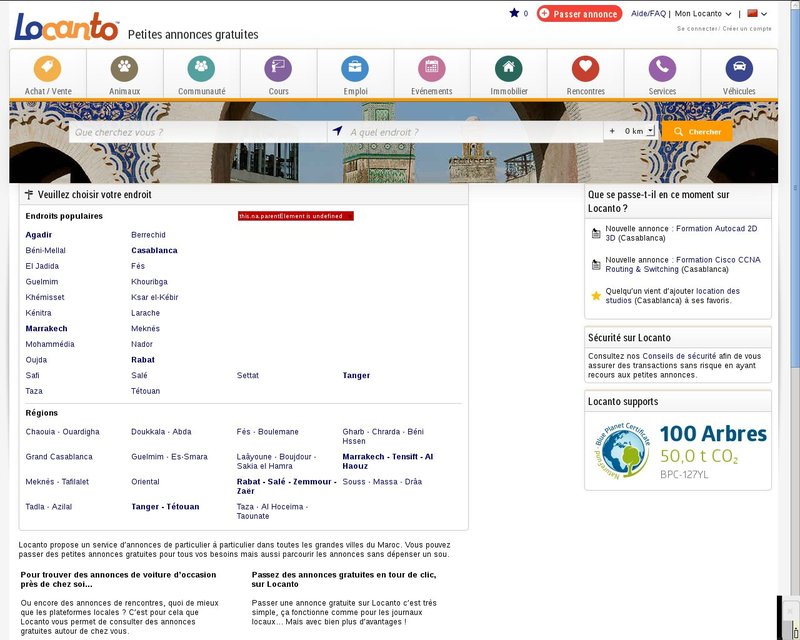800x640 pixels.
Task: Select the city Casablanca
Action: point(154,251)
